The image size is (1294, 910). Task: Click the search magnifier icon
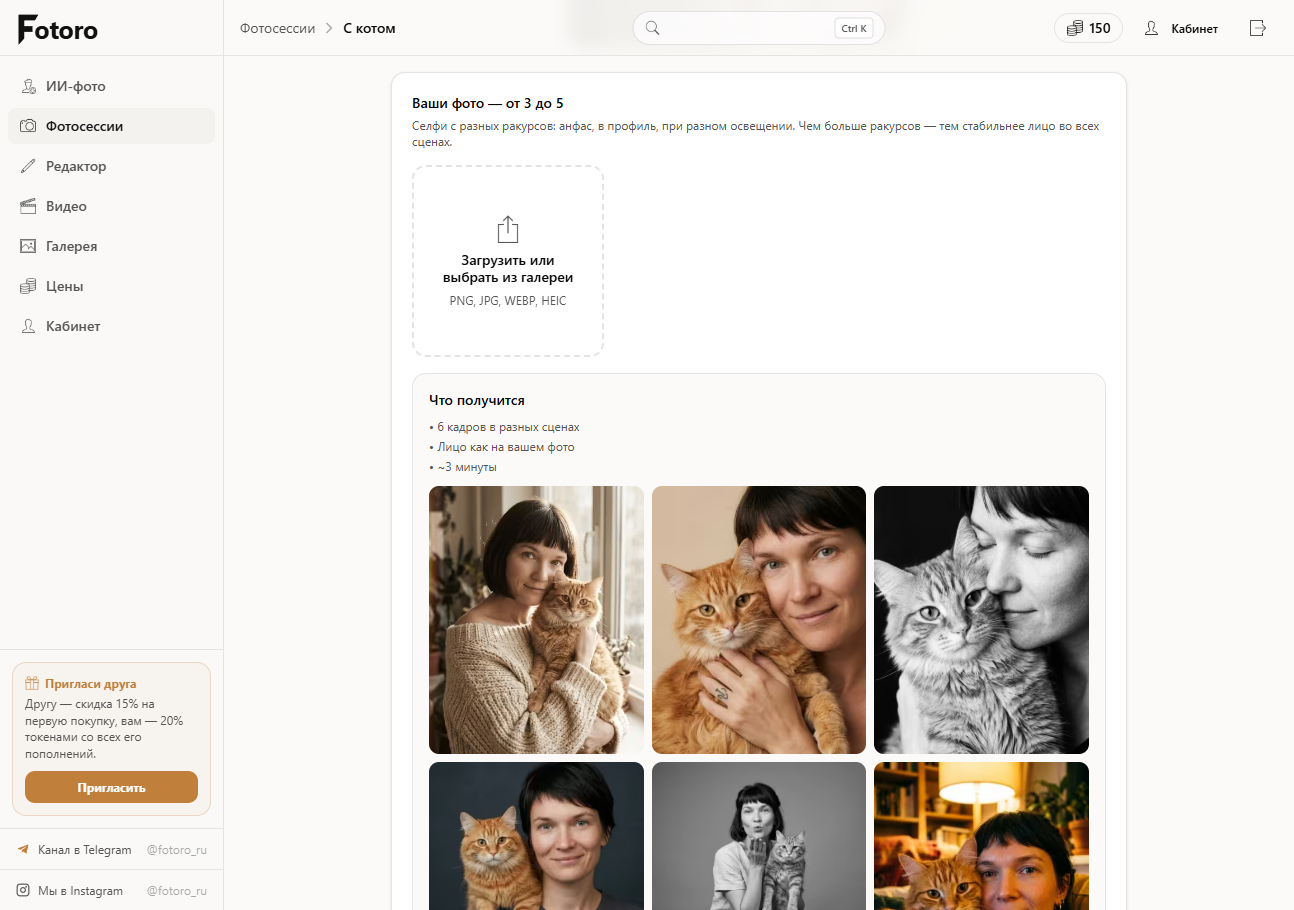(652, 28)
